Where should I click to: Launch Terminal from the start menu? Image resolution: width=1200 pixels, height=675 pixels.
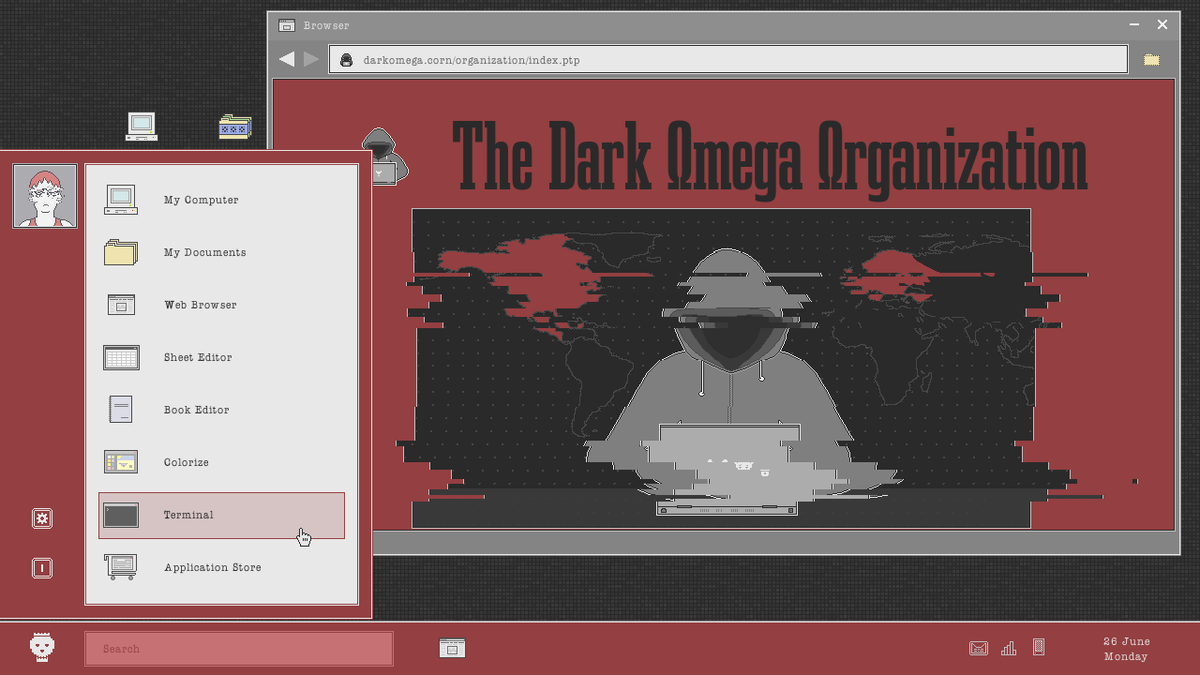click(221, 515)
